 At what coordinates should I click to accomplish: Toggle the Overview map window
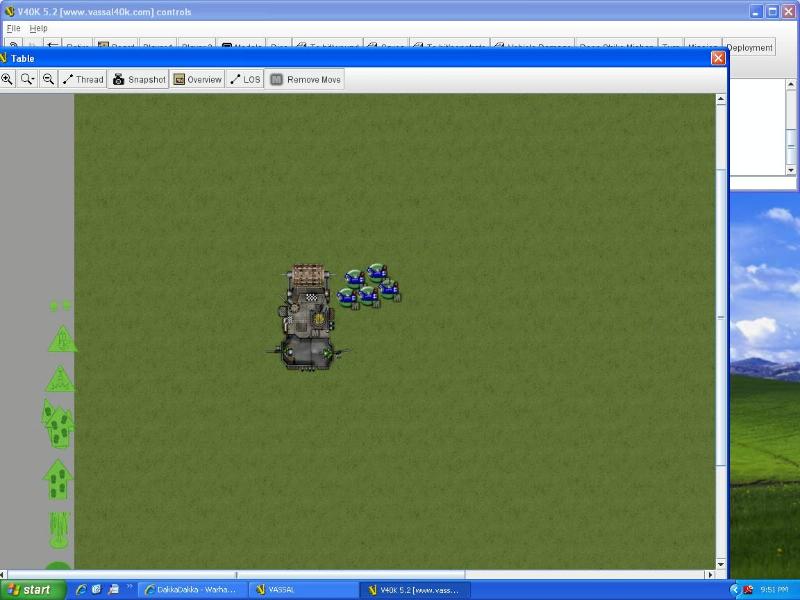pos(197,79)
